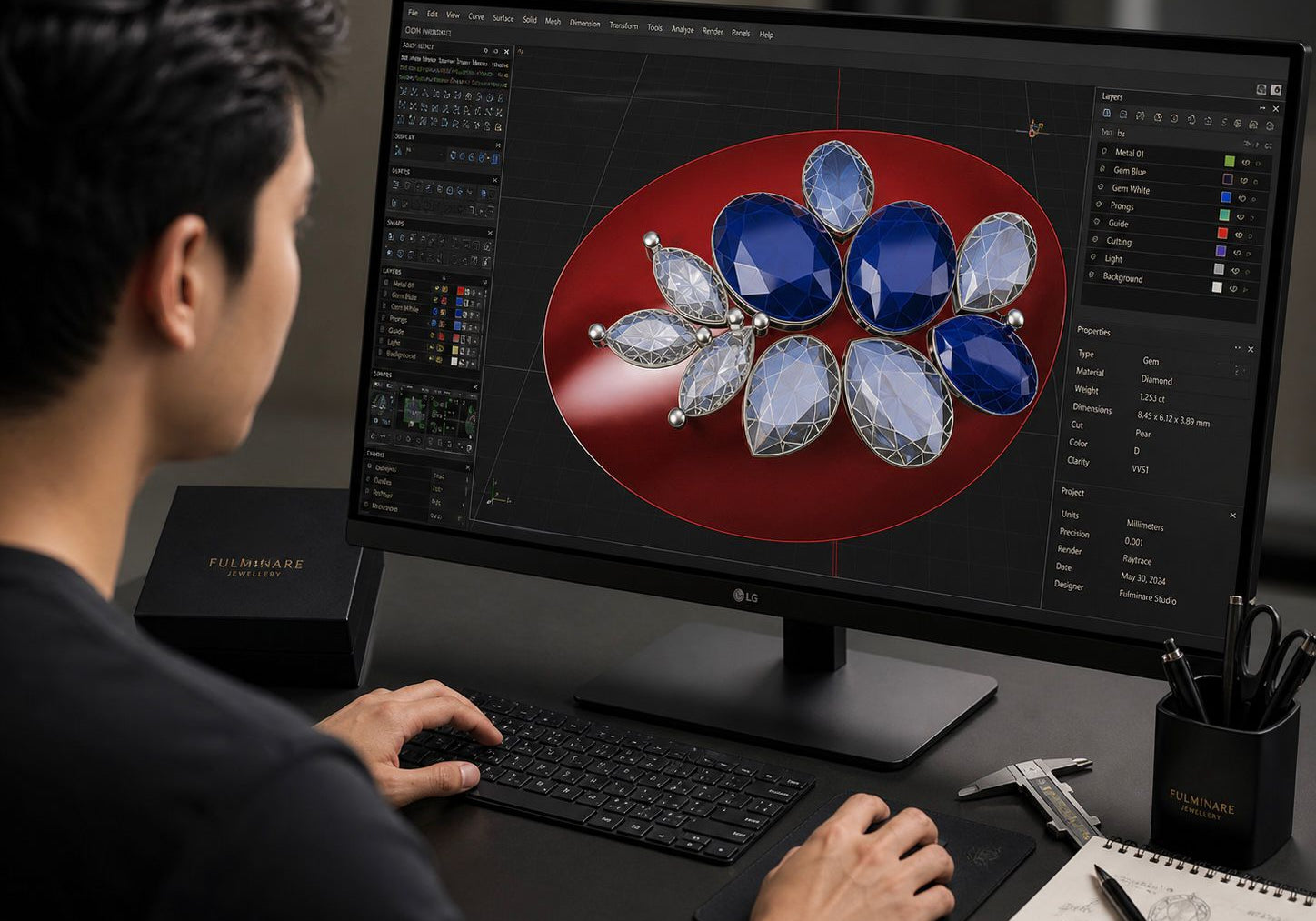1316x921 pixels.
Task: Click the layer icon beside Prongs
Action: point(1100,205)
